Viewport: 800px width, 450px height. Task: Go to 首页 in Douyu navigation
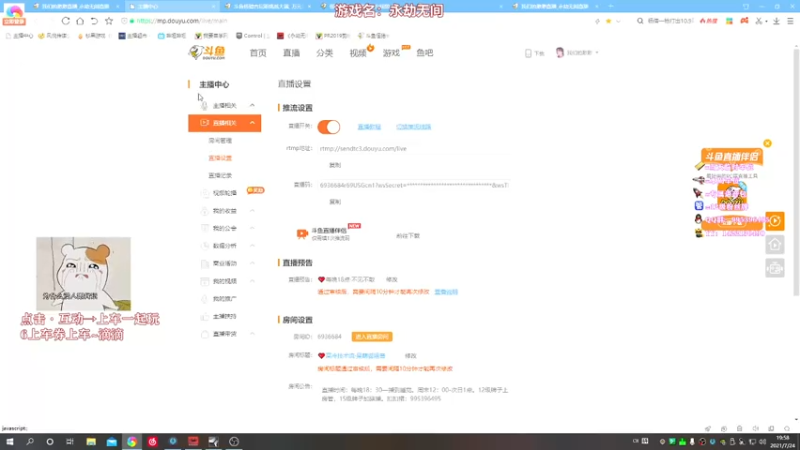tap(258, 53)
